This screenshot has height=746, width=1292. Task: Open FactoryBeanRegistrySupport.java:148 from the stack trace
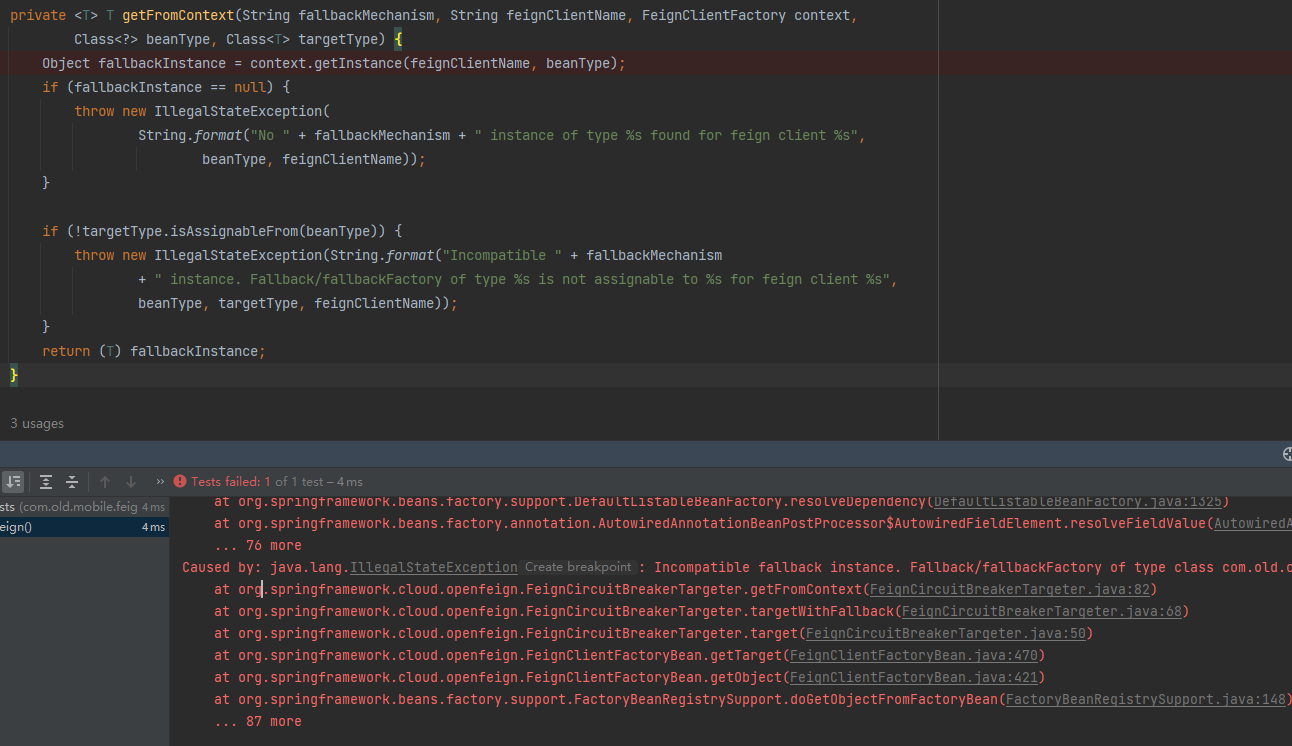[x=1146, y=699]
